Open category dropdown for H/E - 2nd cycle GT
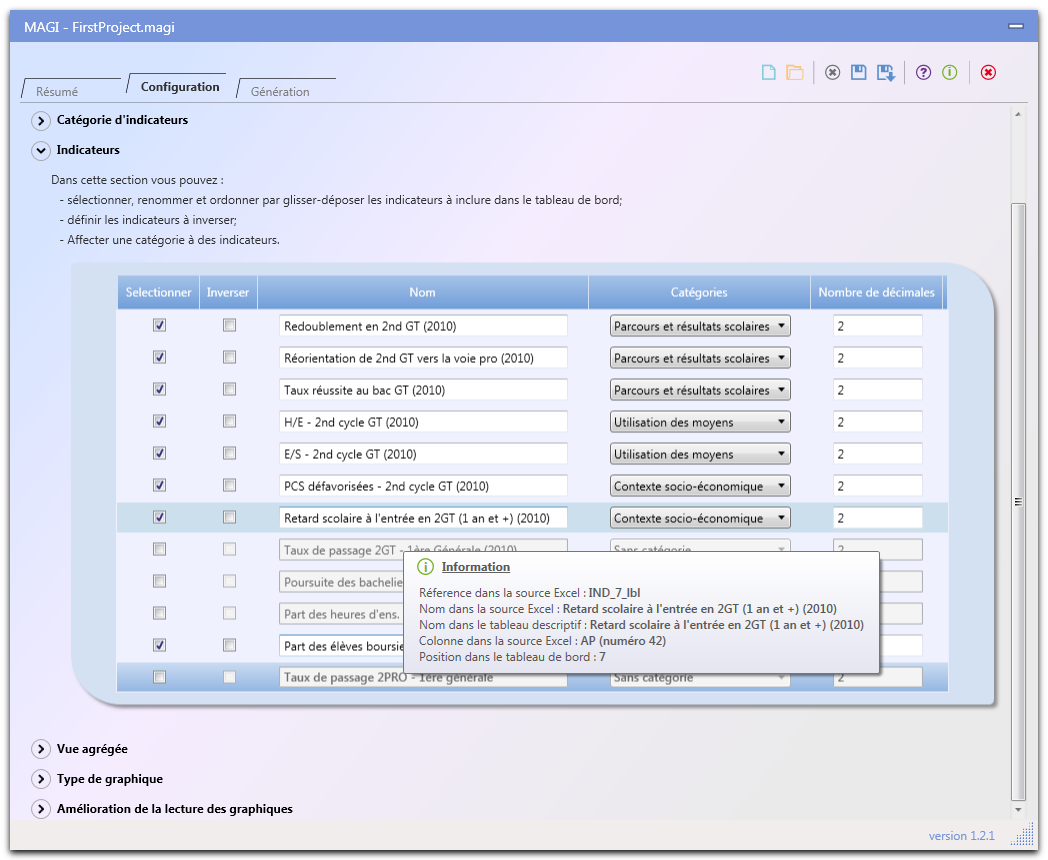Image resolution: width=1048 pixels, height=860 pixels. point(700,422)
